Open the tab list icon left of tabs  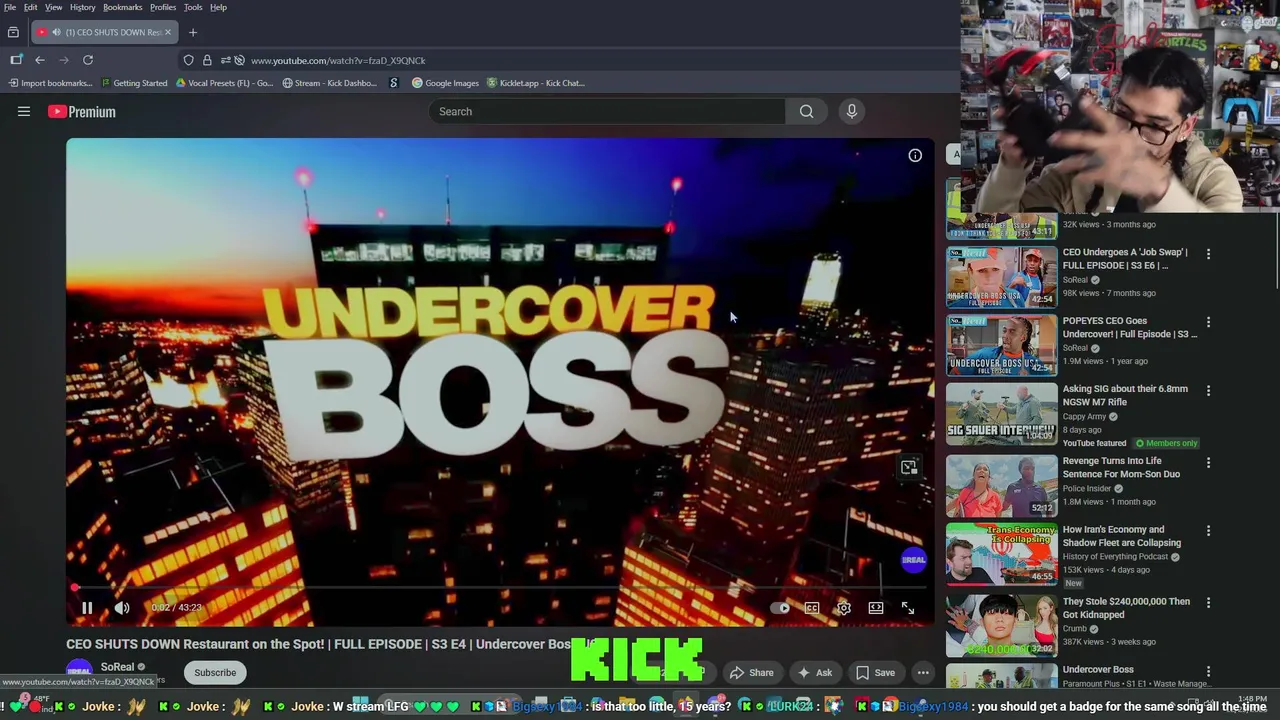pyautogui.click(x=13, y=32)
